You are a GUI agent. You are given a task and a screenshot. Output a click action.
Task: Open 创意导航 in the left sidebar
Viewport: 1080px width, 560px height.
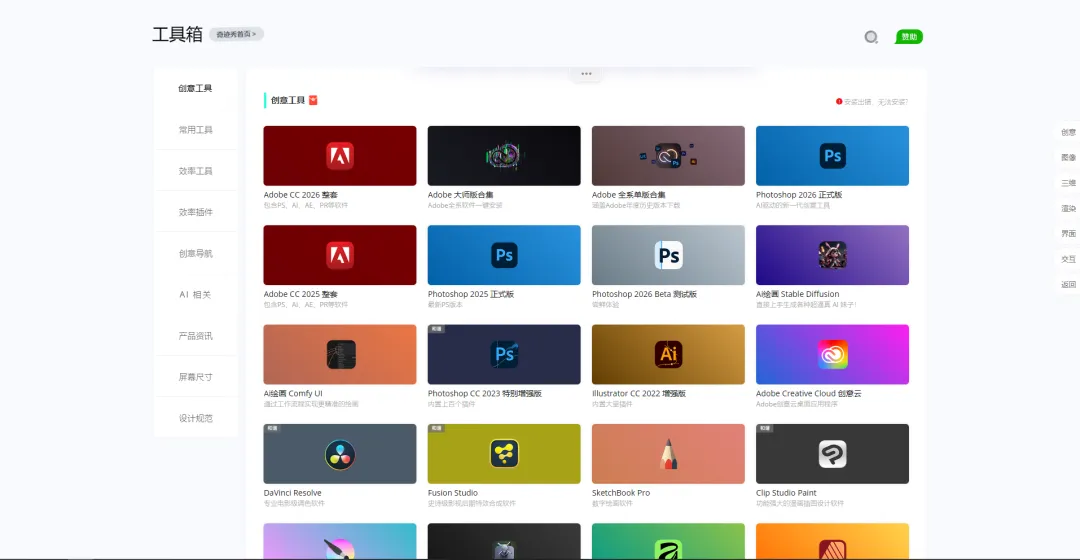click(x=195, y=253)
